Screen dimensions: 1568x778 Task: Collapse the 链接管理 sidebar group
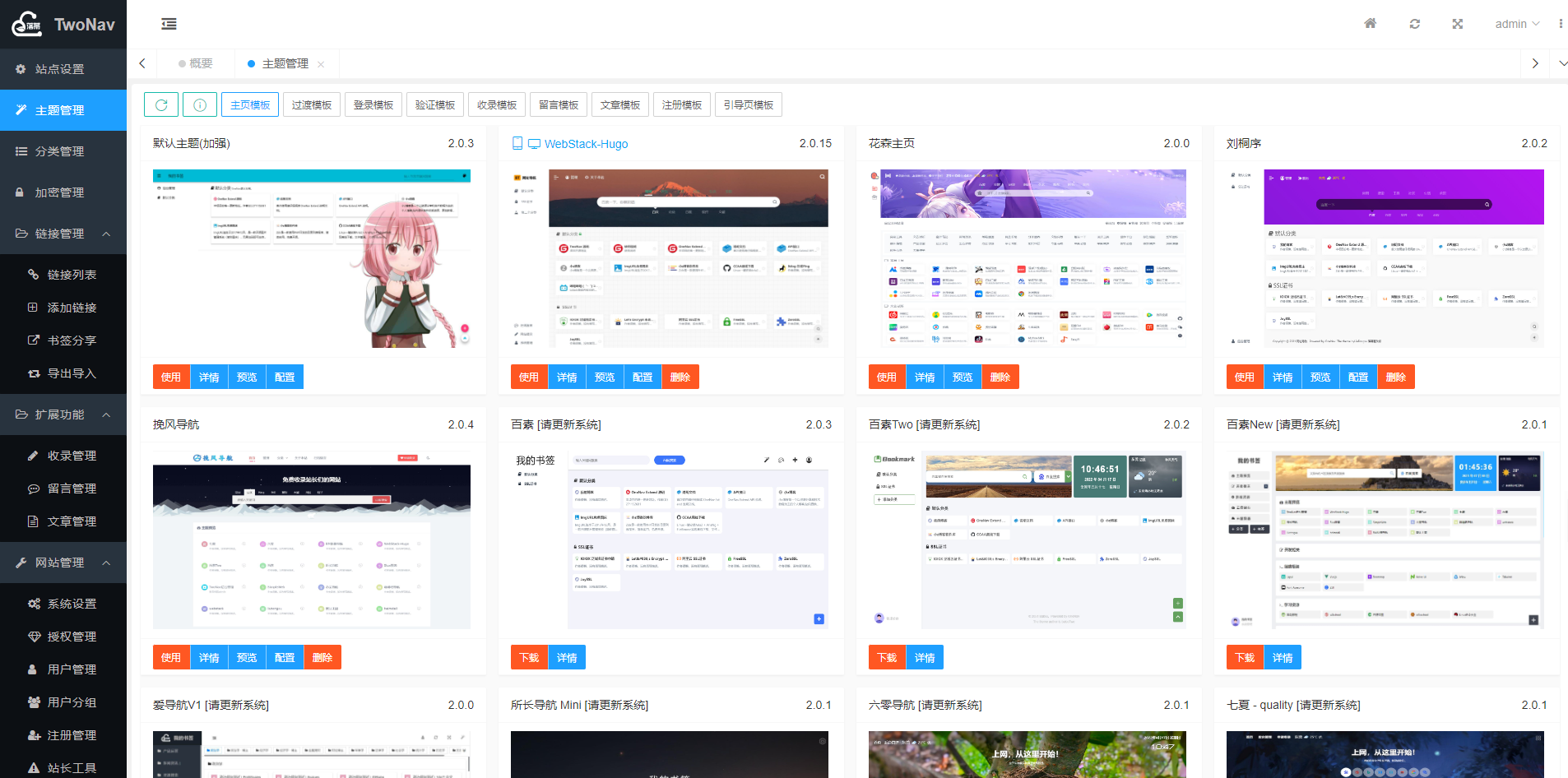click(63, 234)
